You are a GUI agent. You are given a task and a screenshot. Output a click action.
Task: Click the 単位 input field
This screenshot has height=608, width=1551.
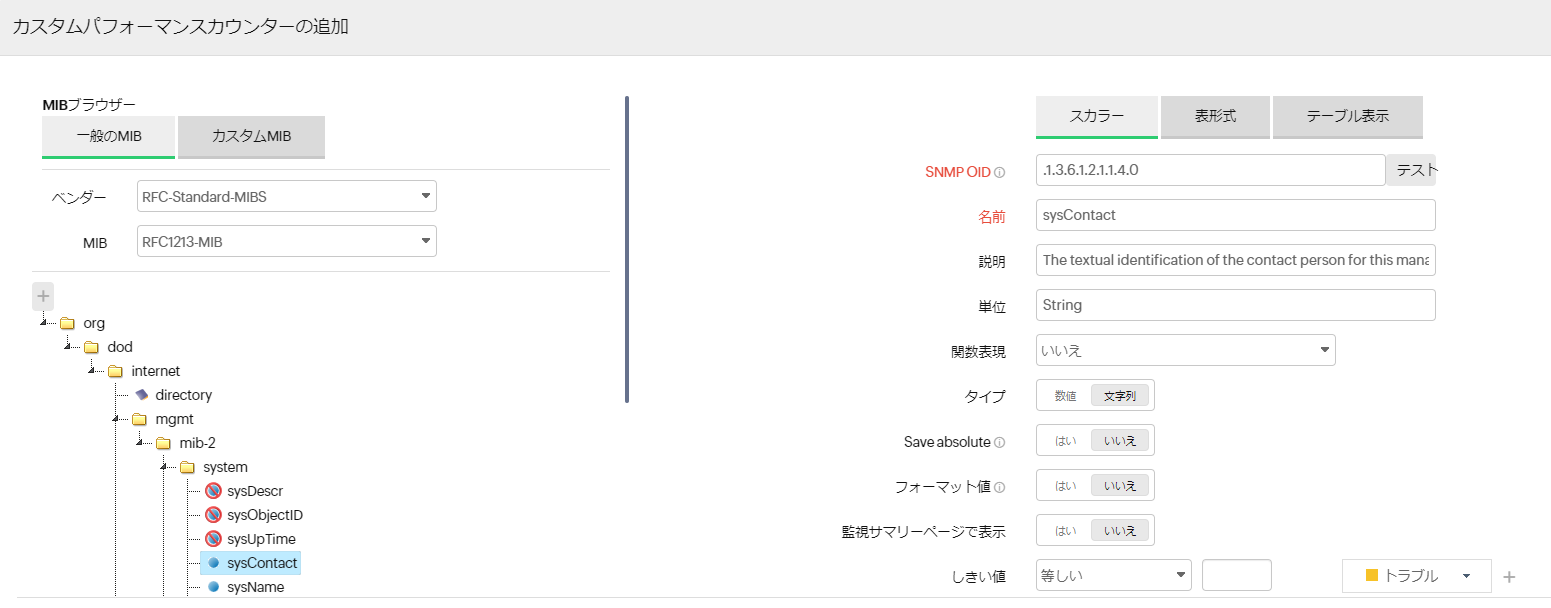click(x=1235, y=305)
